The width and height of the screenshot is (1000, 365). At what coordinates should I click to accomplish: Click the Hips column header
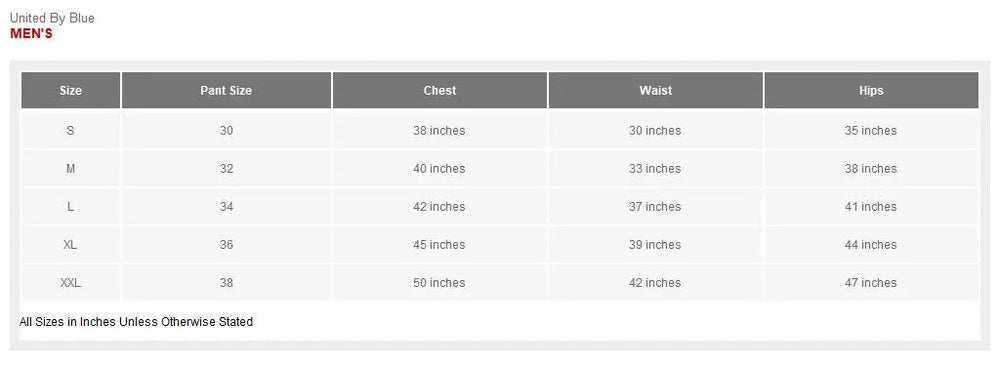(x=871, y=91)
